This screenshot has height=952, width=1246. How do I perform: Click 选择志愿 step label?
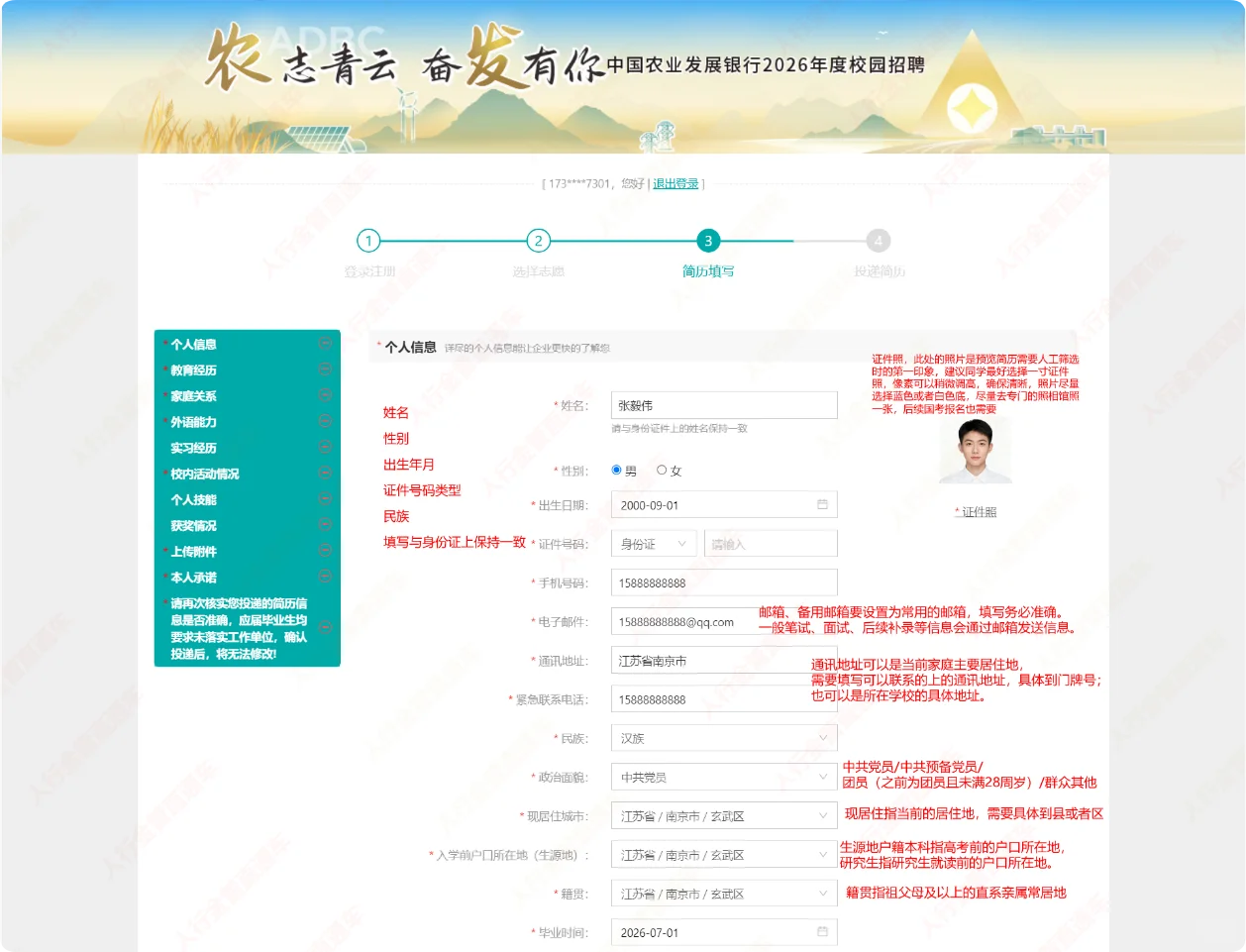pyautogui.click(x=538, y=271)
